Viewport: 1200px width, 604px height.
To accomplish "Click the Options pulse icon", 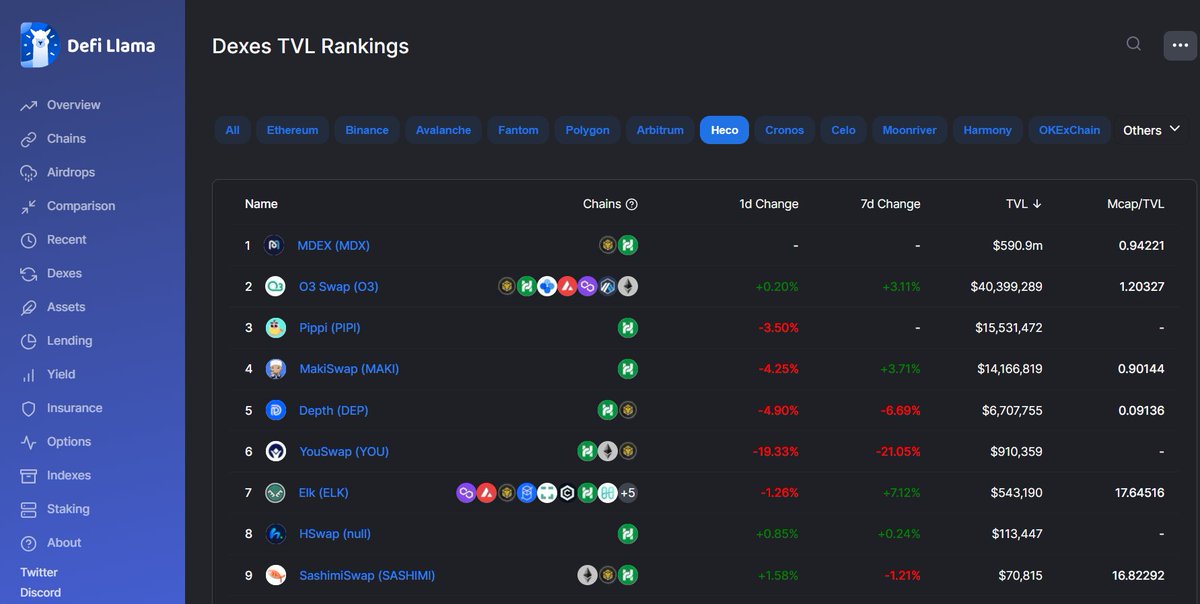I will [x=29, y=442].
